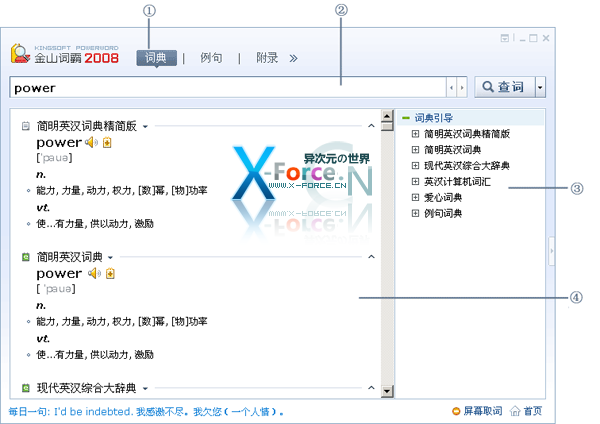The width and height of the screenshot is (600, 424).
Task: Go back in lookup history
Action: [452, 88]
